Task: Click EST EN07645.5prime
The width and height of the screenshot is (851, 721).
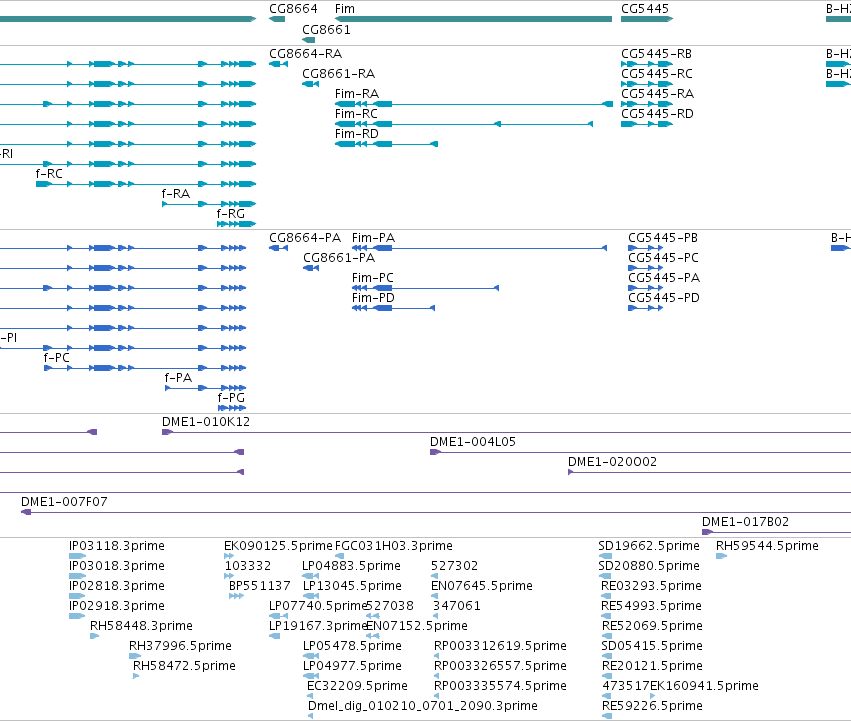Action: pyautogui.click(x=482, y=586)
